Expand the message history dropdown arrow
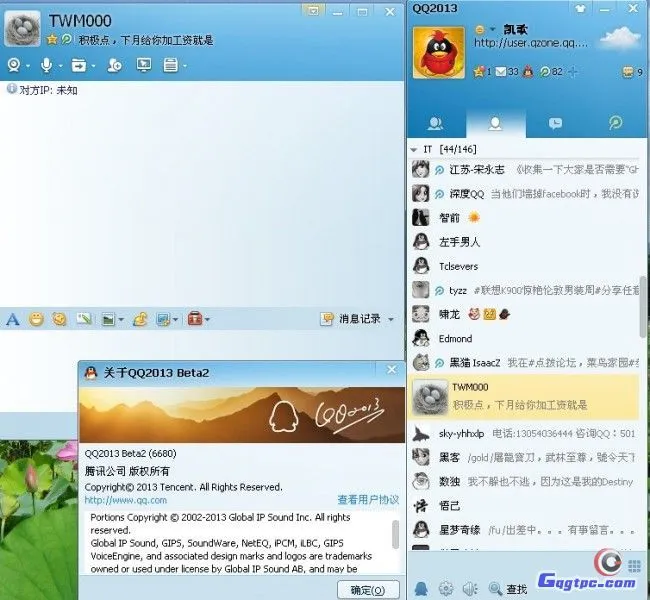 pos(390,319)
